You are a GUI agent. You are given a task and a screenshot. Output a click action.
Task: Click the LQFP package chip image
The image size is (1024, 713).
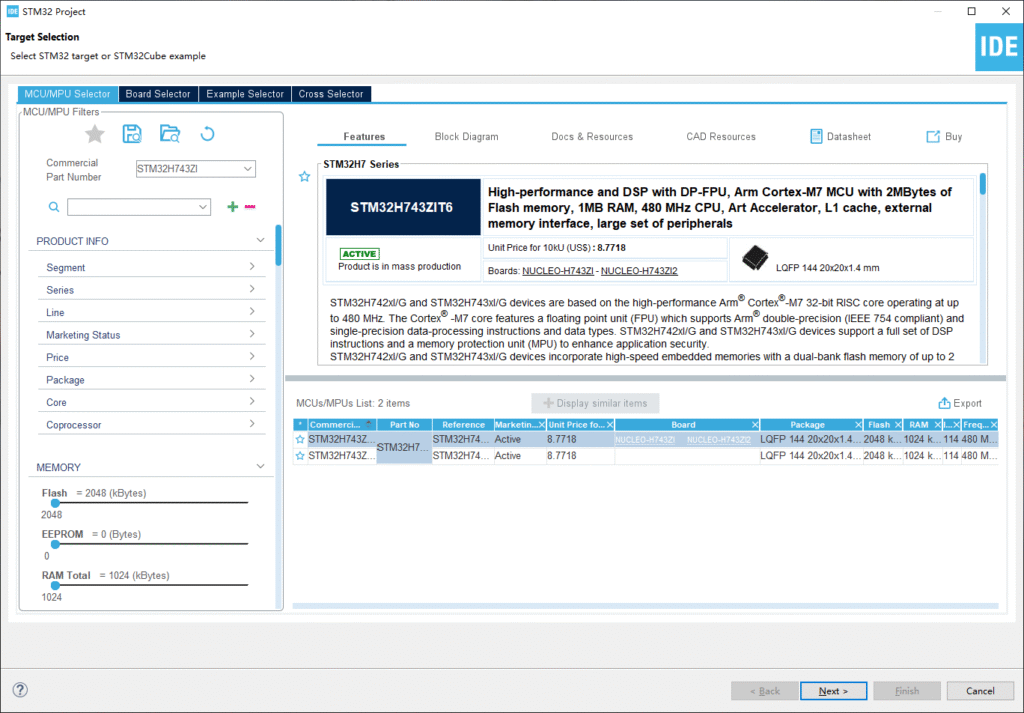pos(756,259)
